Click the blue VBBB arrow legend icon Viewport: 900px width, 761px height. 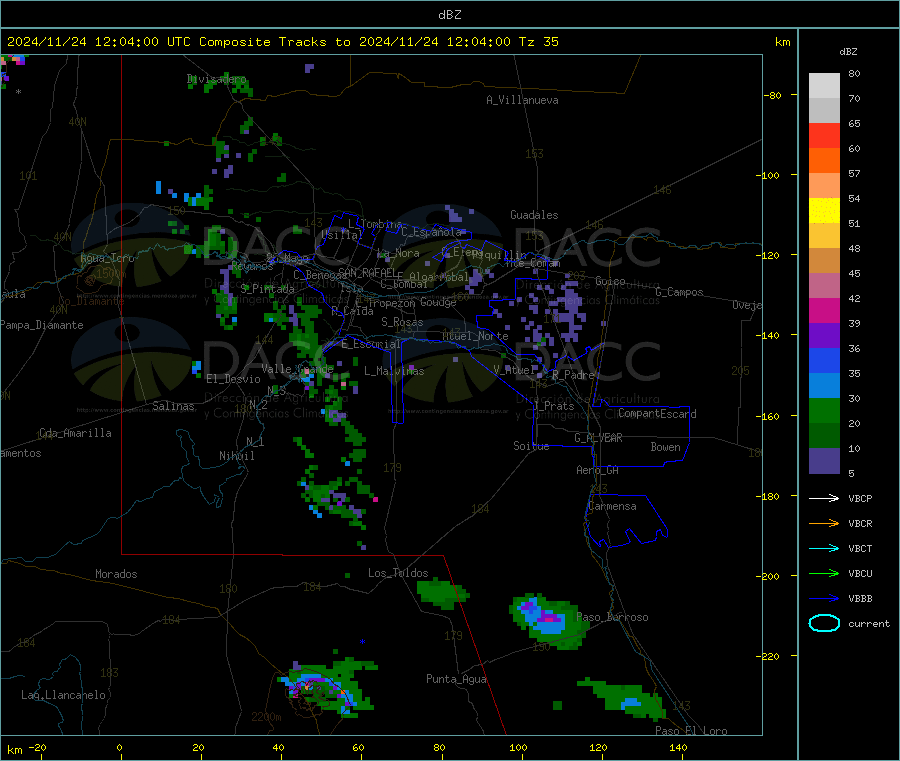[x=824, y=598]
